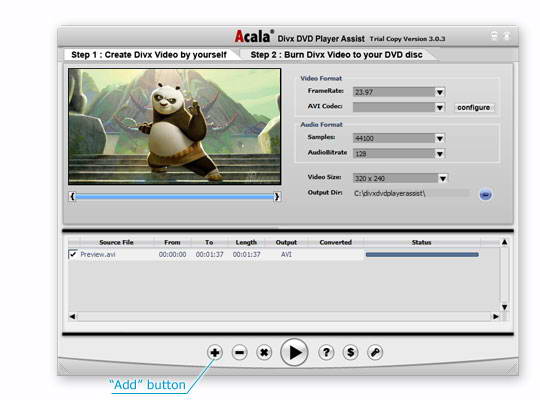
Task: Click the Source File column header
Action: click(x=116, y=243)
